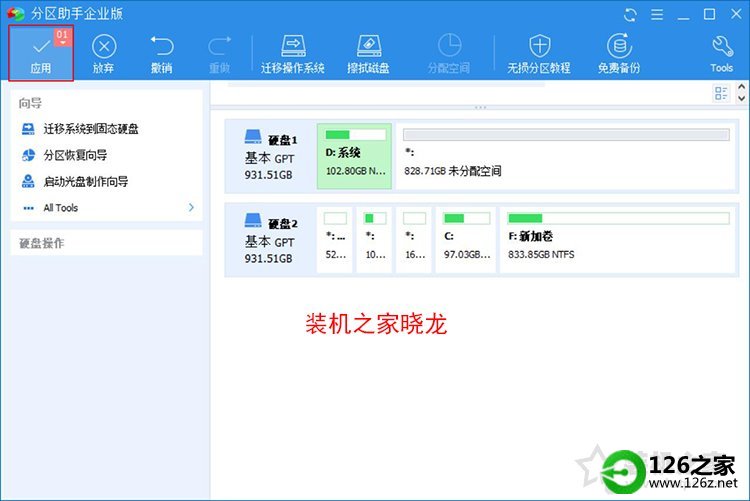The image size is (750, 501).
Task: Select the 828.71GB unallocated space block
Action: [x=566, y=156]
